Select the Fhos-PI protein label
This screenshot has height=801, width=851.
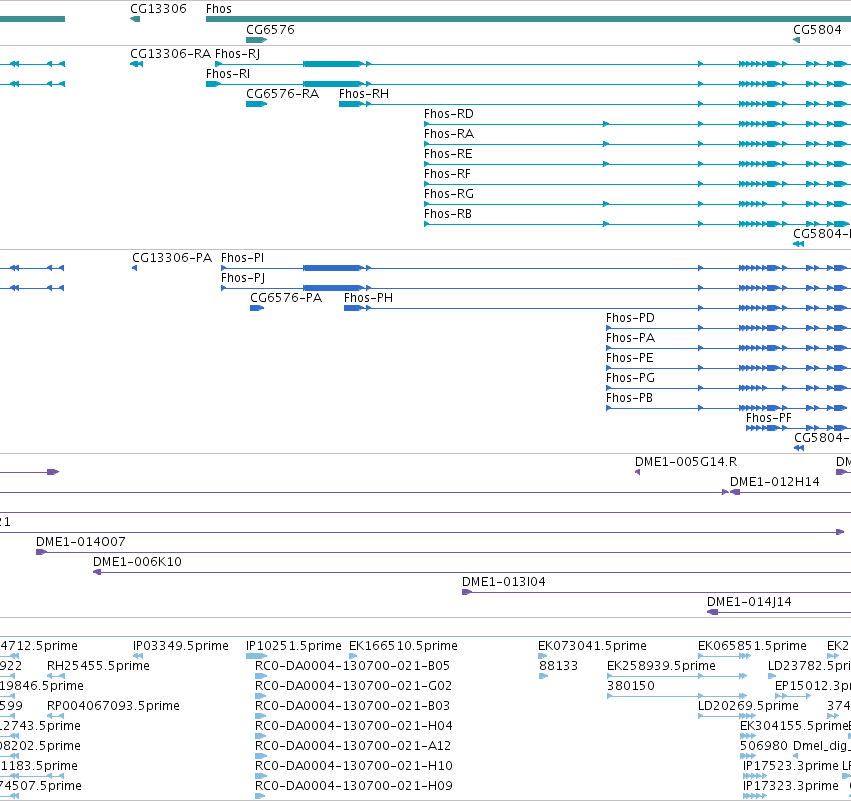tap(242, 258)
